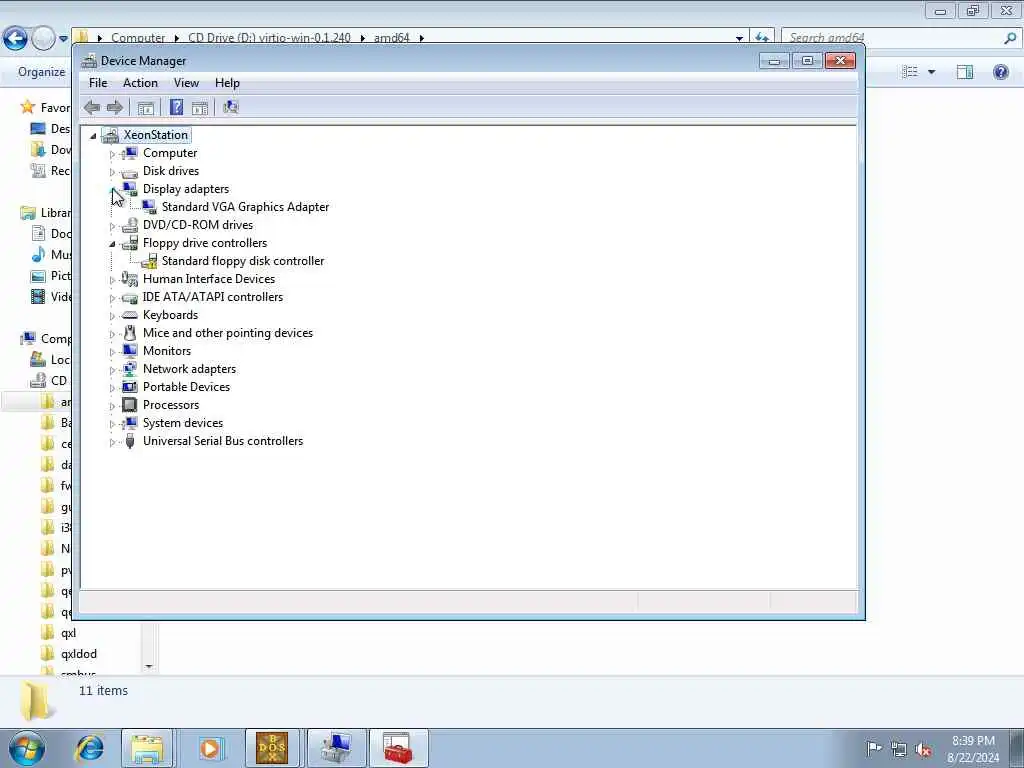This screenshot has height=768, width=1024.
Task: Select the XeonStation tree item
Action: (x=155, y=135)
